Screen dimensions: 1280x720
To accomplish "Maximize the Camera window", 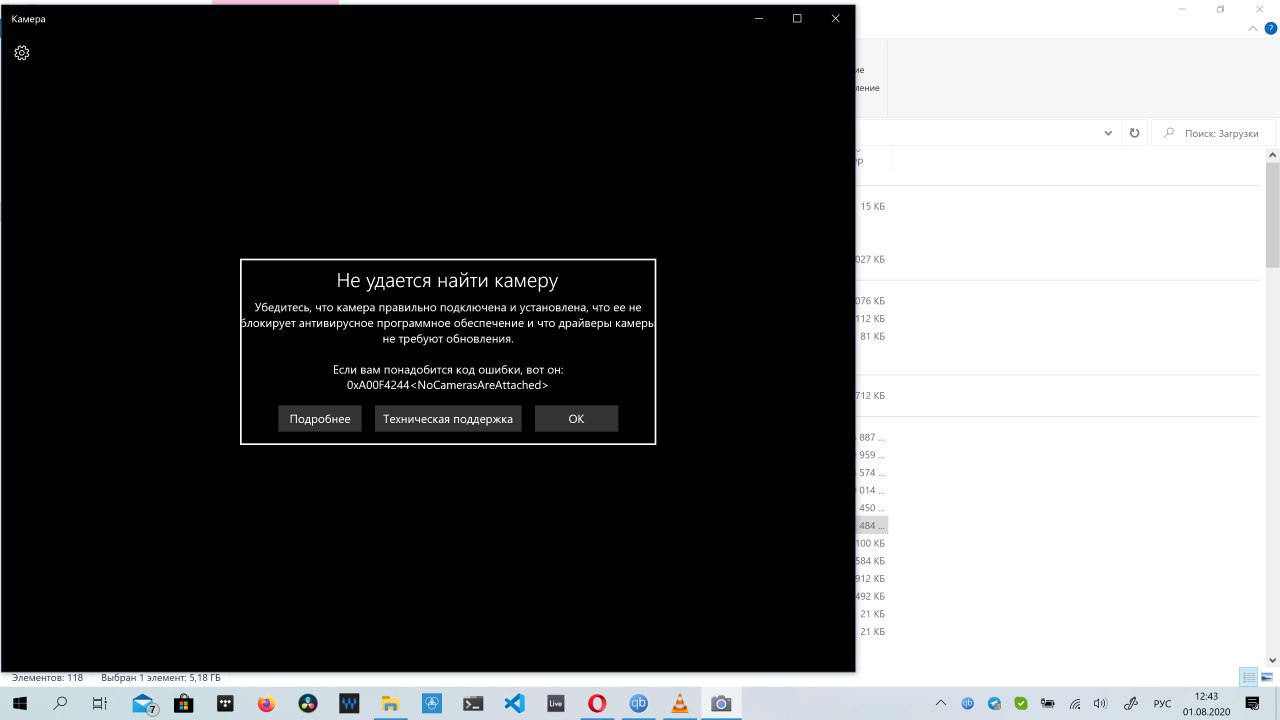I will click(x=797, y=18).
